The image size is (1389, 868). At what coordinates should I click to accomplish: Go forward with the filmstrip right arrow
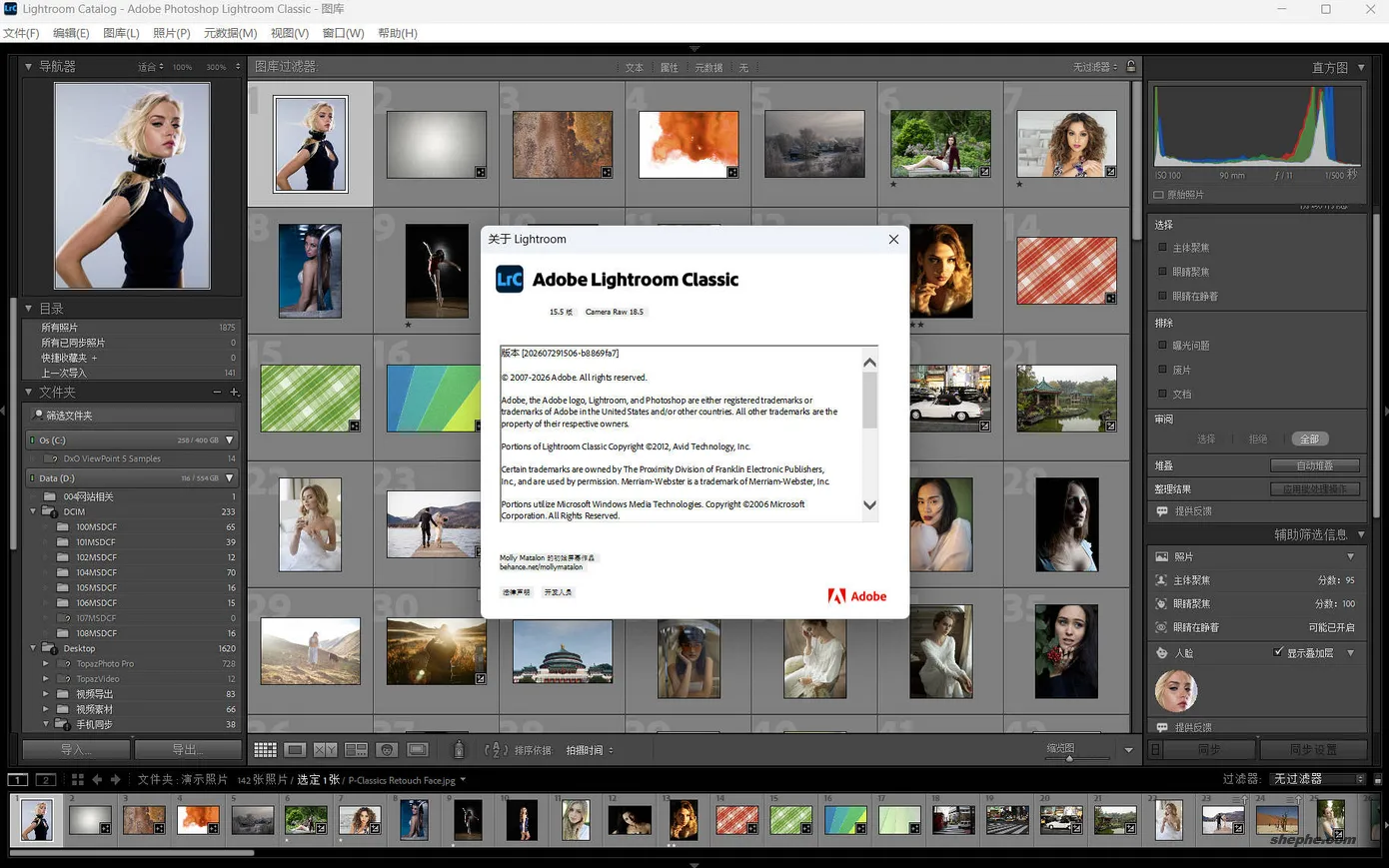(x=115, y=779)
